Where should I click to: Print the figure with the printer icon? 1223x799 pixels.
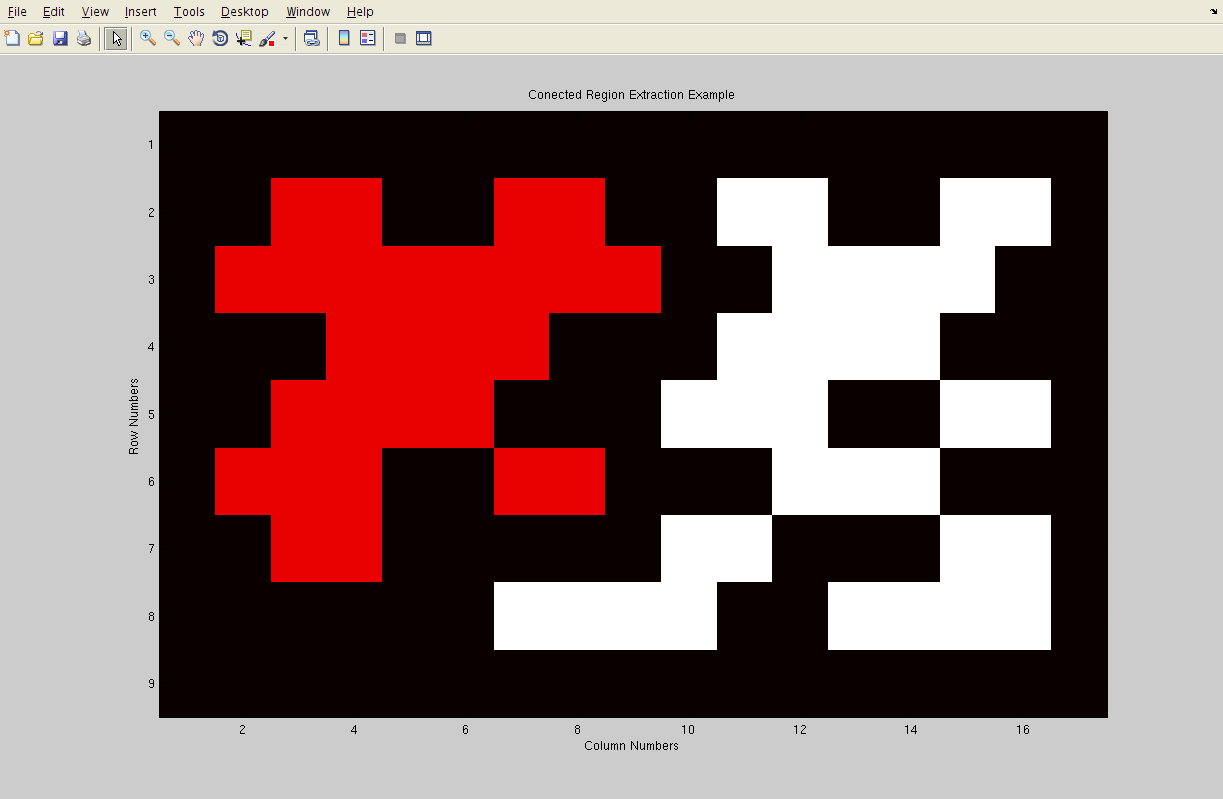84,39
